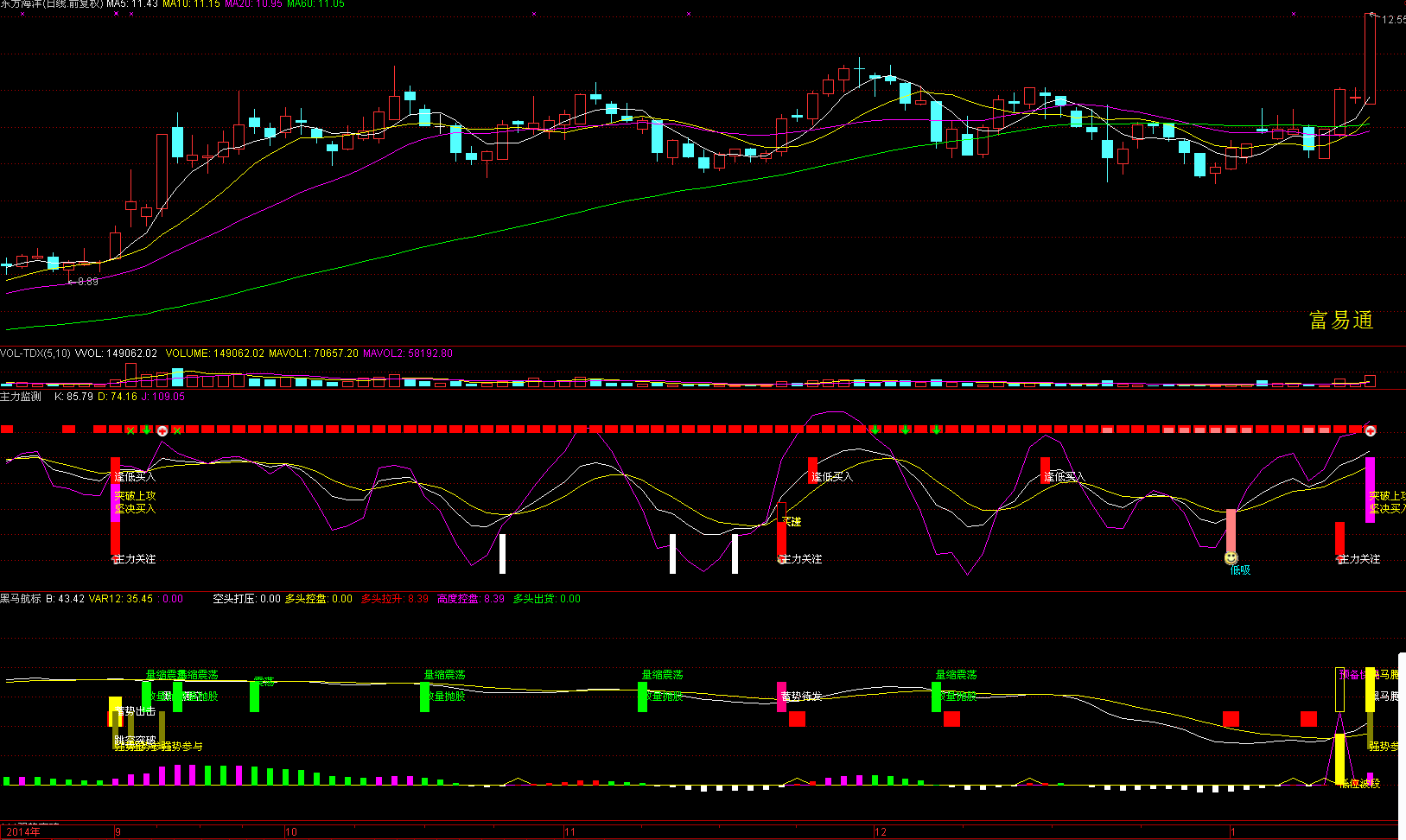Click the 2014年 label on the time axis

pyautogui.click(x=23, y=832)
